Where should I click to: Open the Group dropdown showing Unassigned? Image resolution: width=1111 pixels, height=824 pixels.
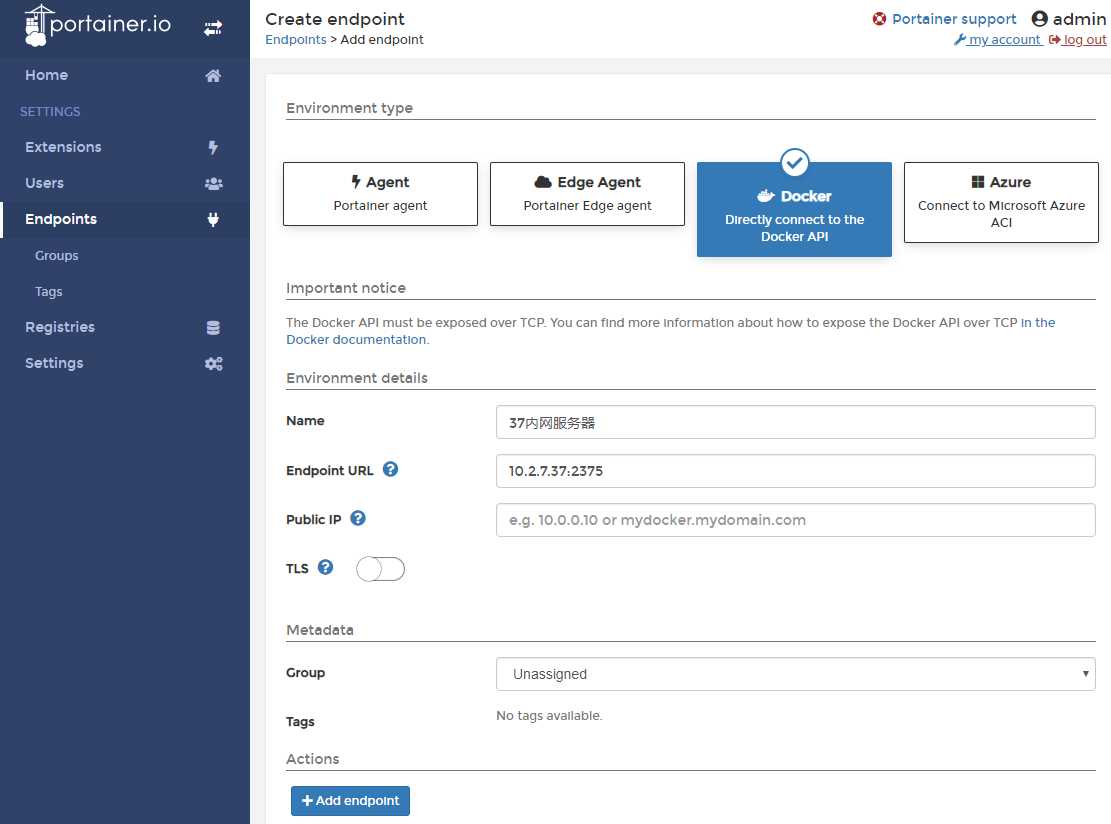(796, 674)
